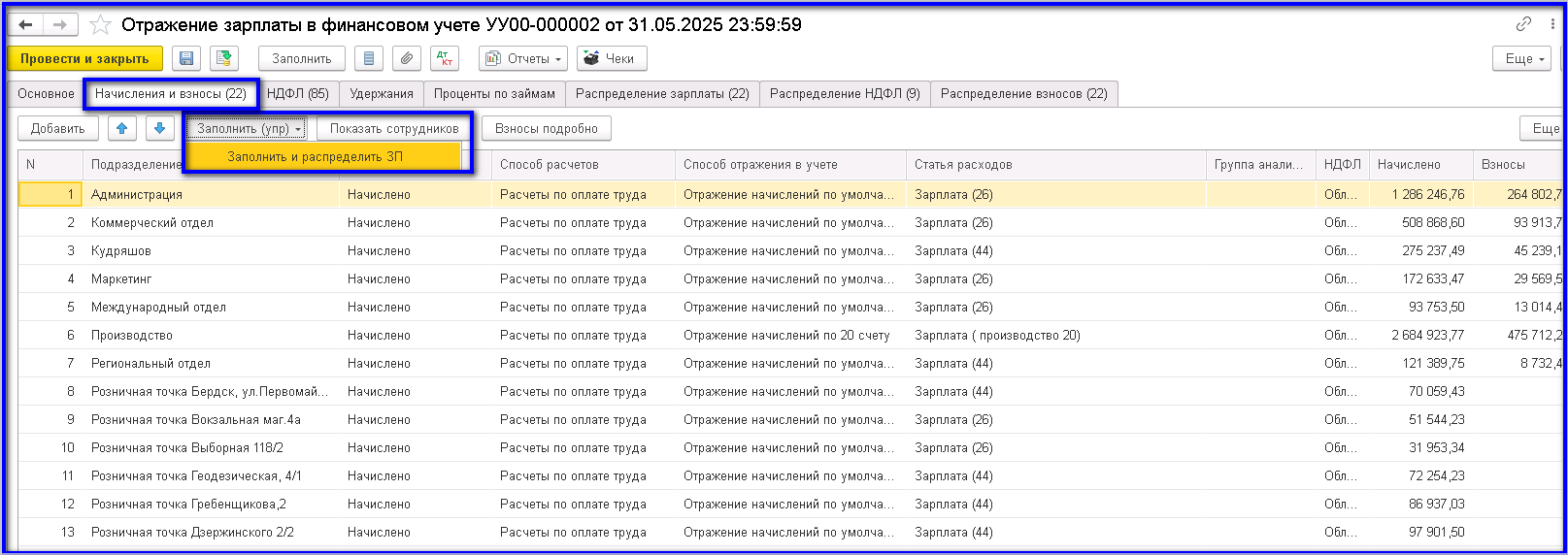This screenshot has height=555, width=1568.
Task: Copy document link via chain icon
Action: pos(1523,24)
